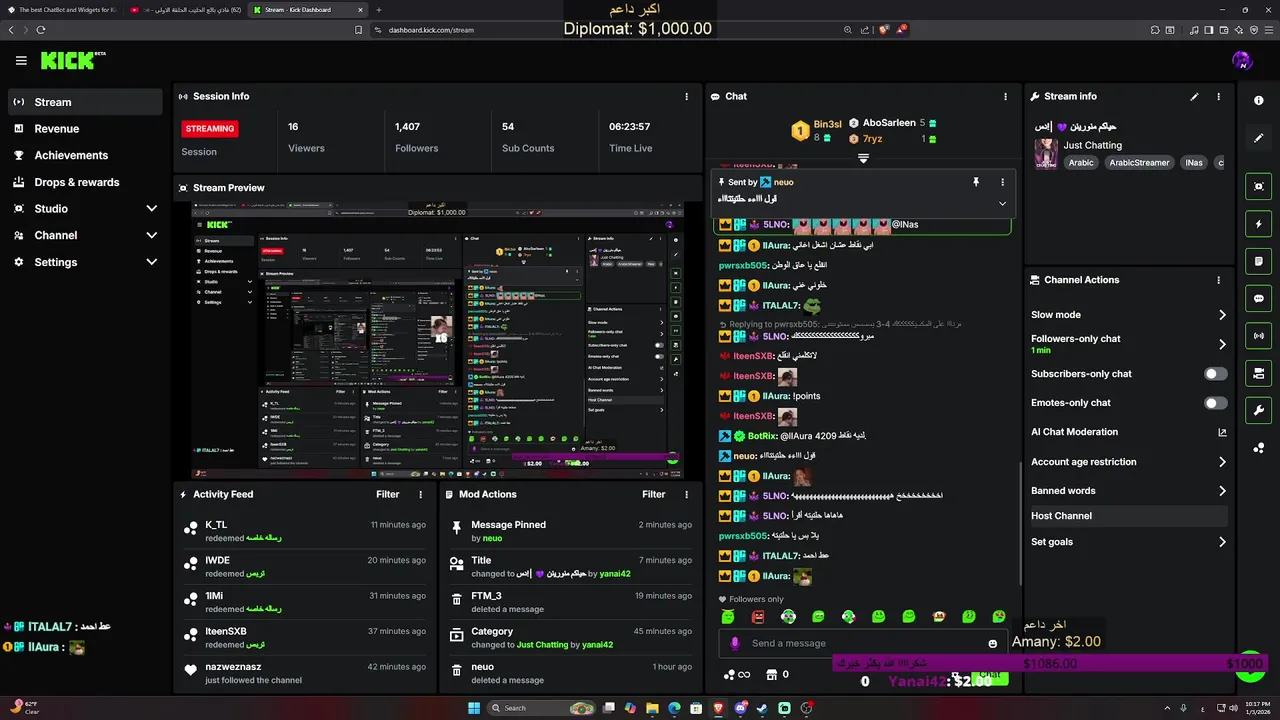Toggle the broadcast signal widget icon in sidebar
The width and height of the screenshot is (1280, 720).
click(x=1258, y=336)
